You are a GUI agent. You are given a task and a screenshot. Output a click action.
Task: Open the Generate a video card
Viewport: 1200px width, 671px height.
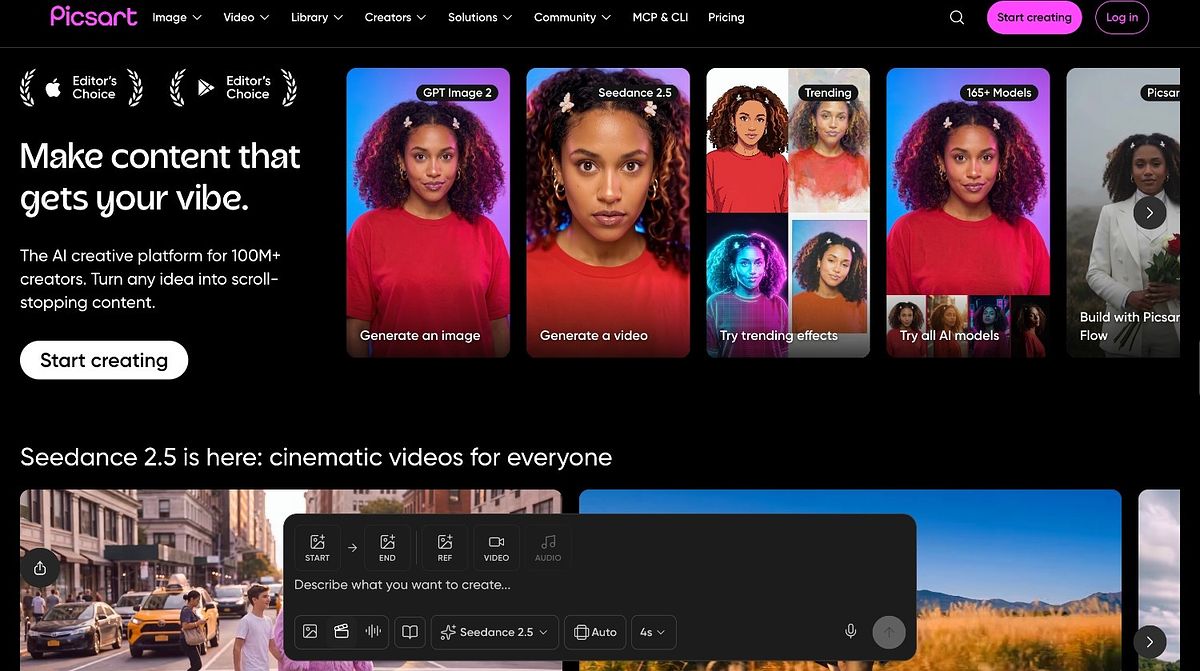click(x=608, y=212)
